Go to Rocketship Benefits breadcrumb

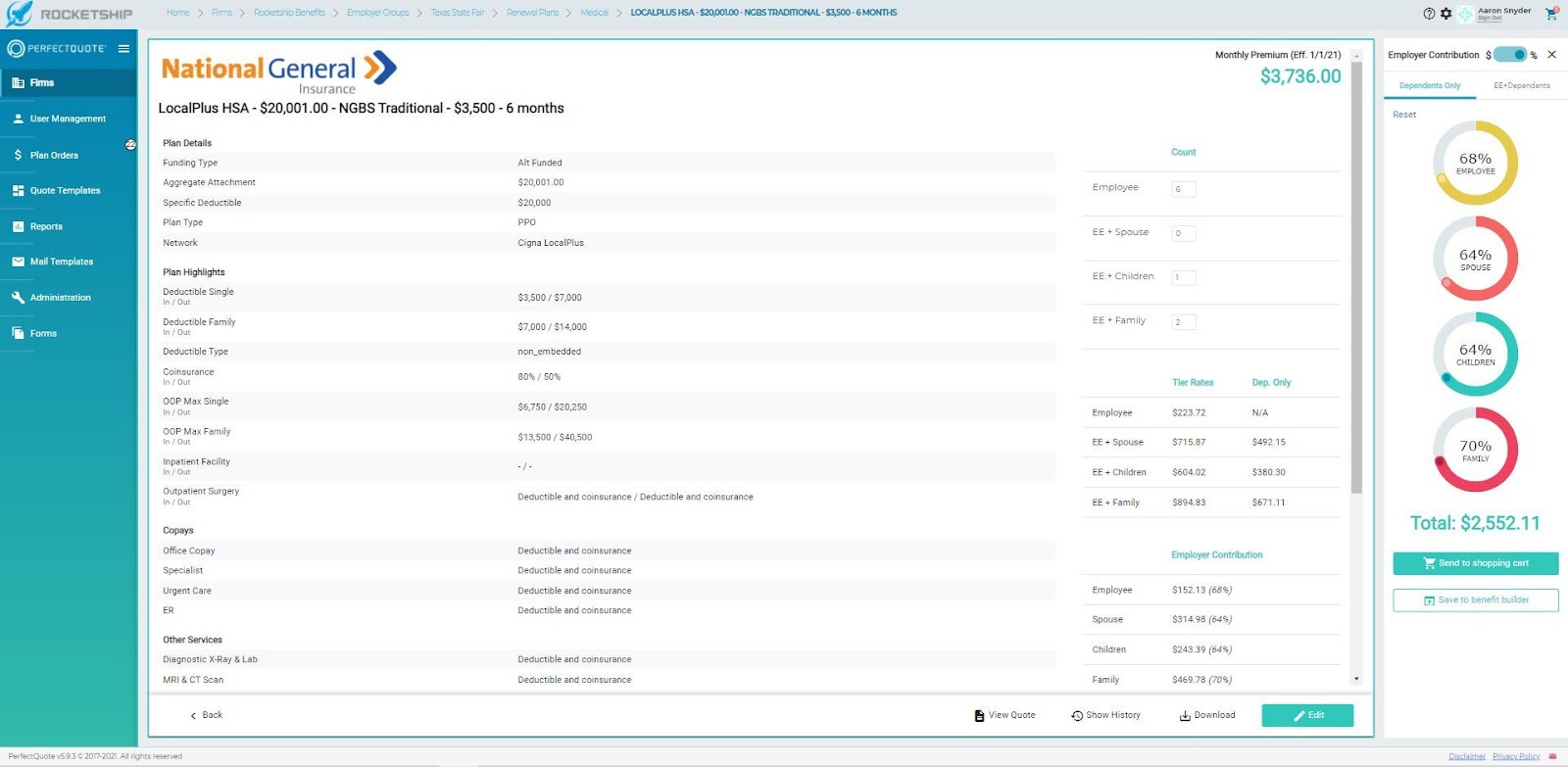point(289,13)
